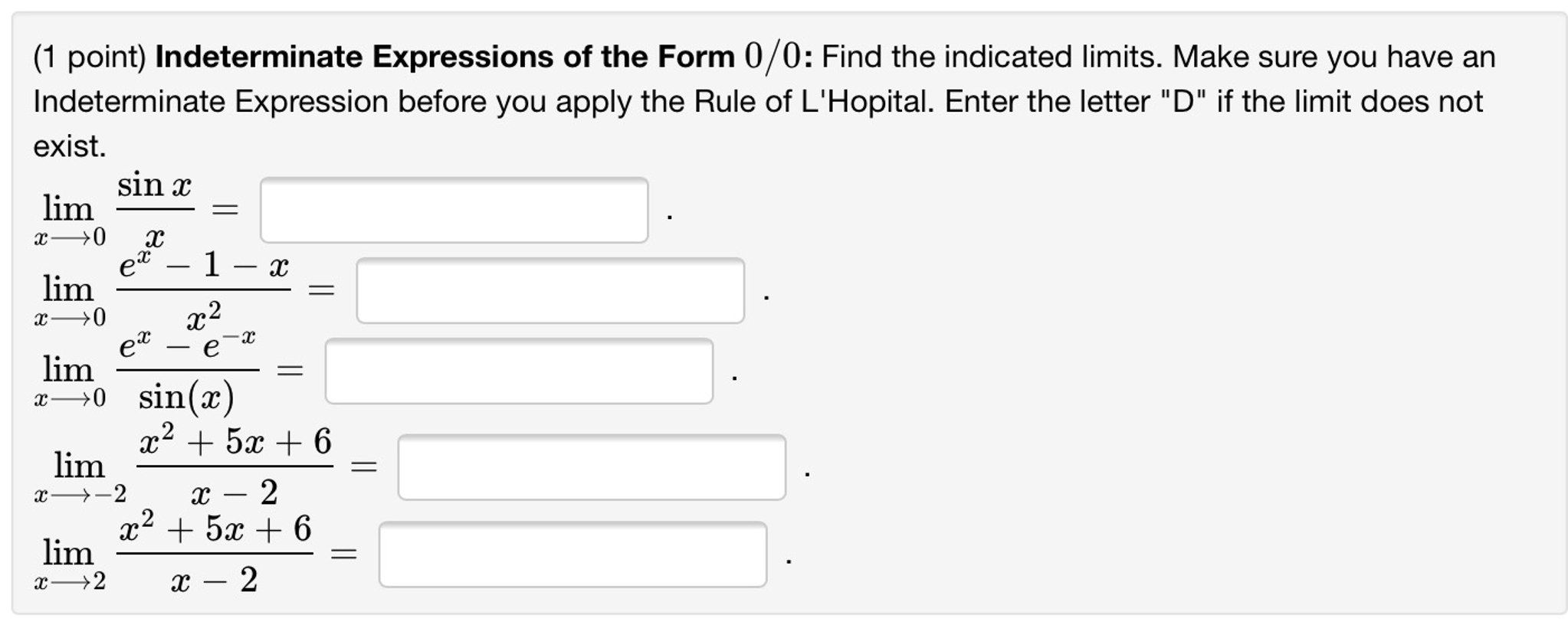Select the expression e^x - e^-x numerator
This screenshot has width=1568, height=625.
(x=187, y=345)
